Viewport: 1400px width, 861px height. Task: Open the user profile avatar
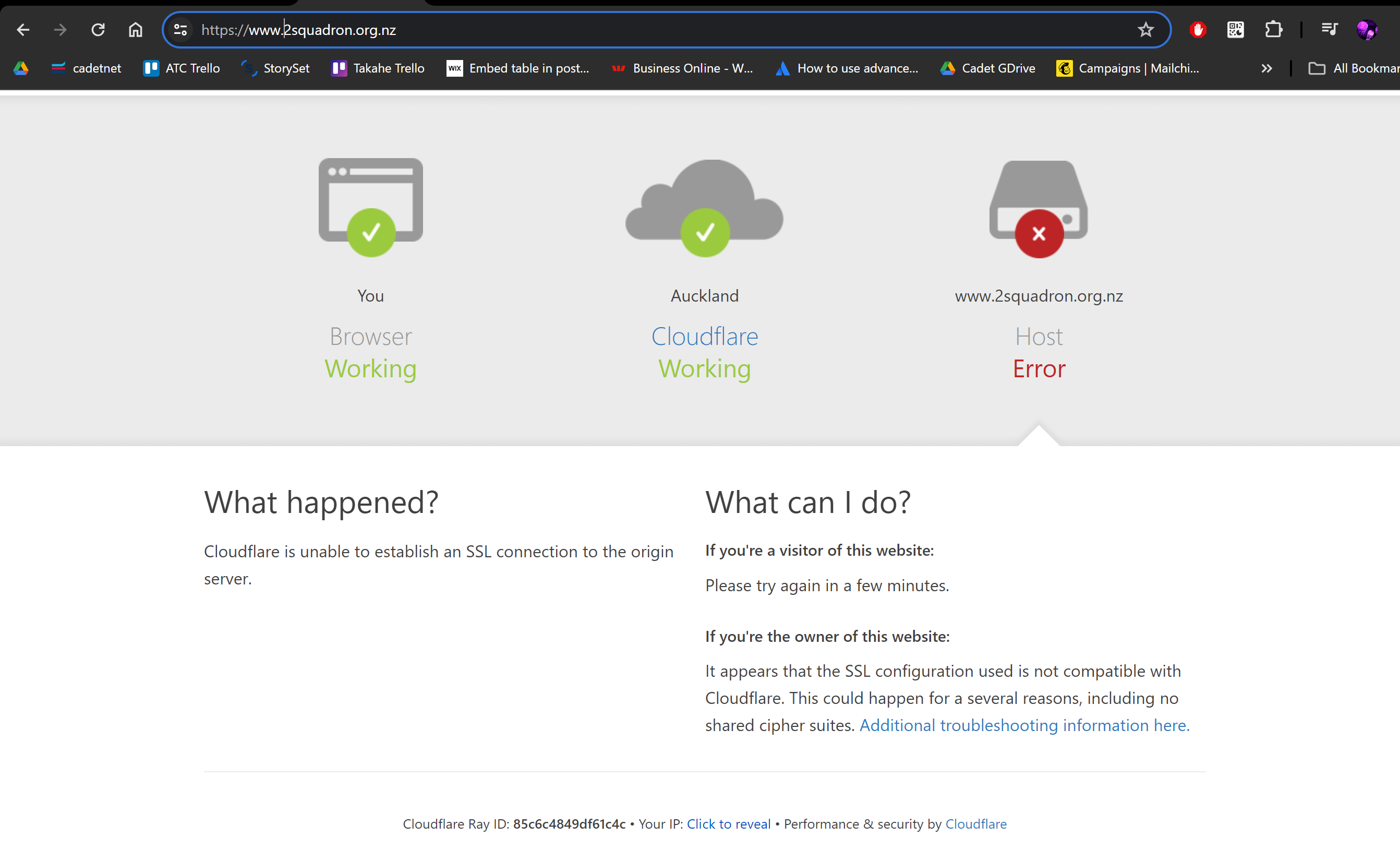click(x=1367, y=30)
